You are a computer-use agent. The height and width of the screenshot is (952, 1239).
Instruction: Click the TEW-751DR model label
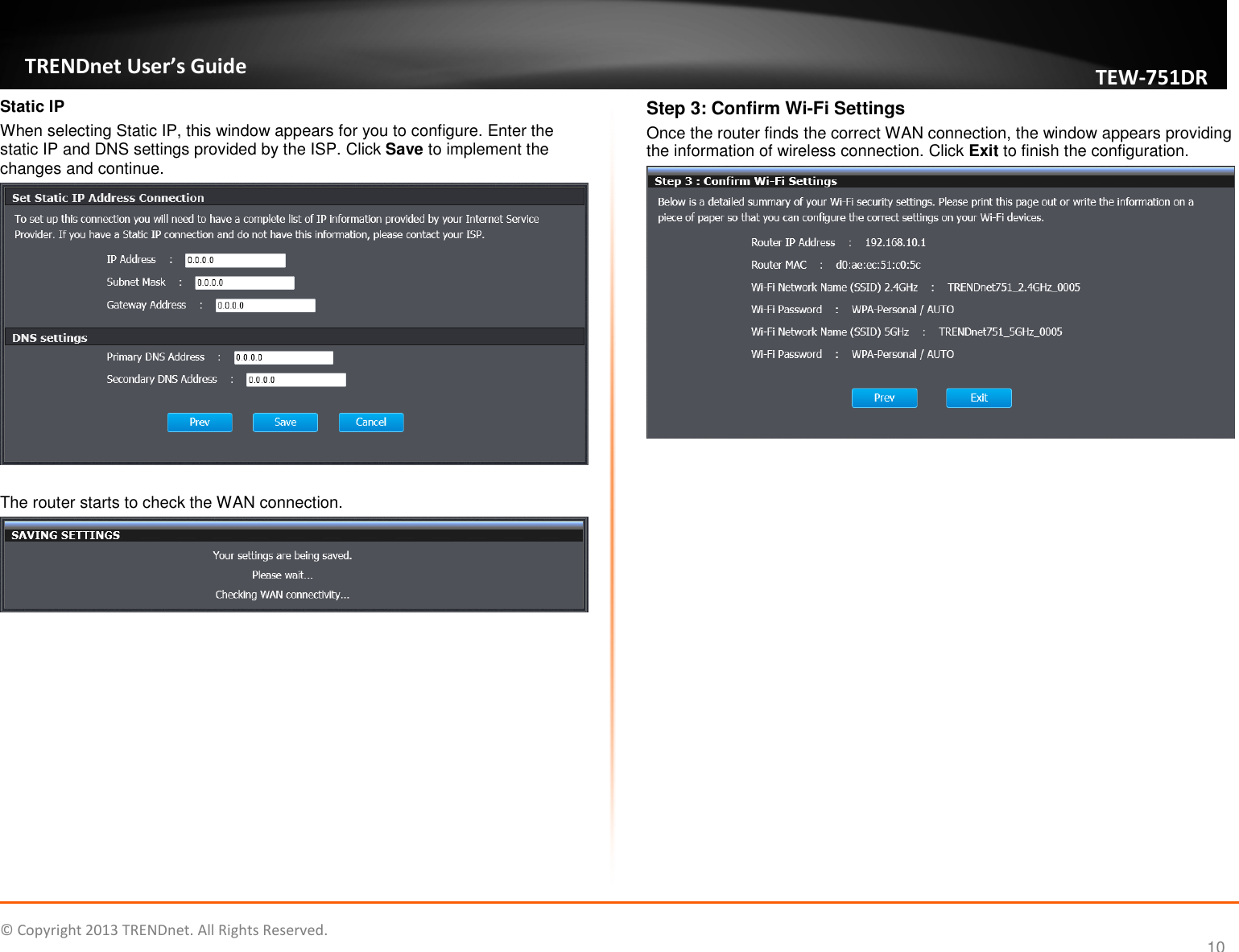1150,77
